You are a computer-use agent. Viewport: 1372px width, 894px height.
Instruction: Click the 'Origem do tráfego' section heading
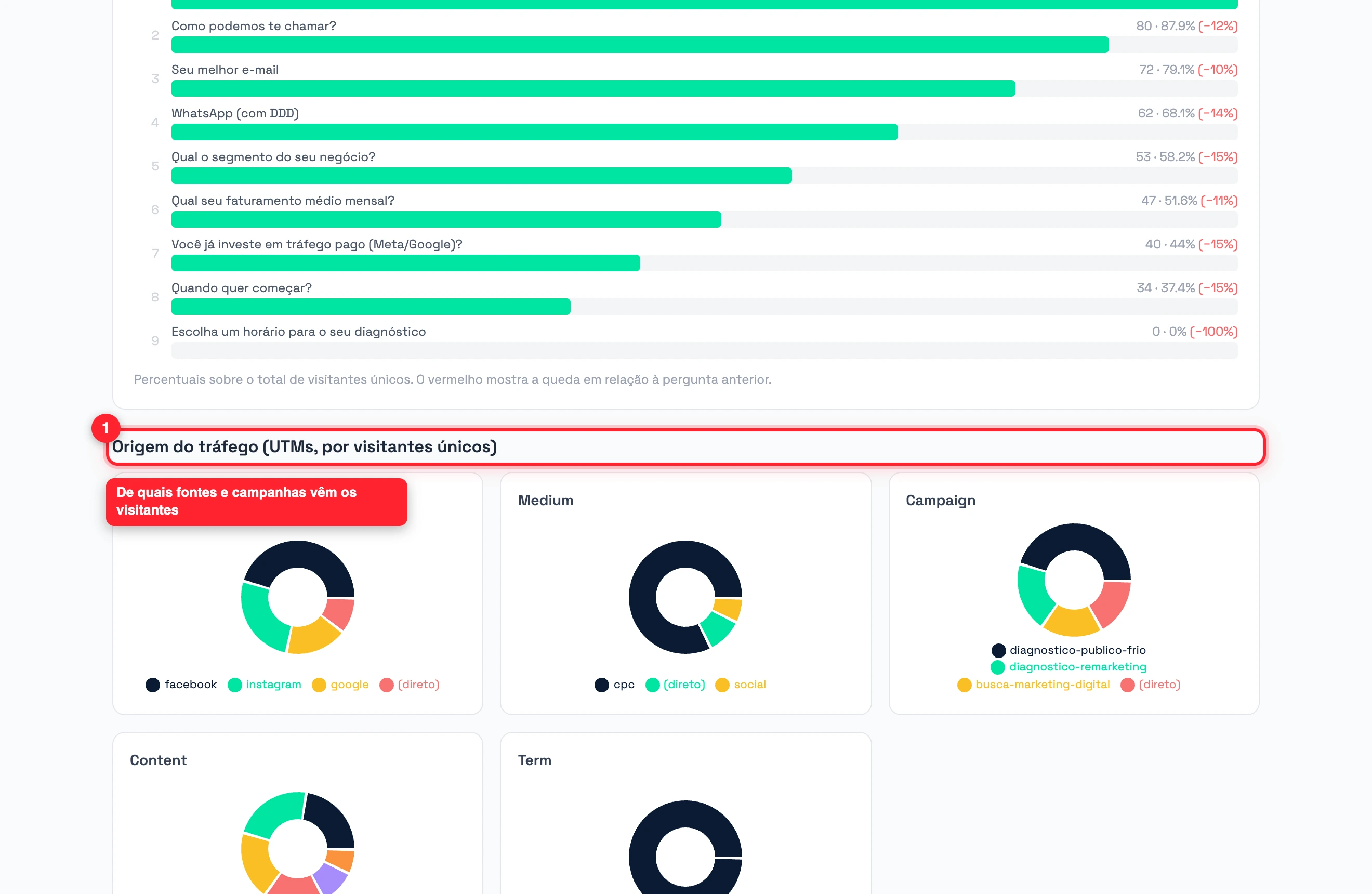click(x=305, y=446)
